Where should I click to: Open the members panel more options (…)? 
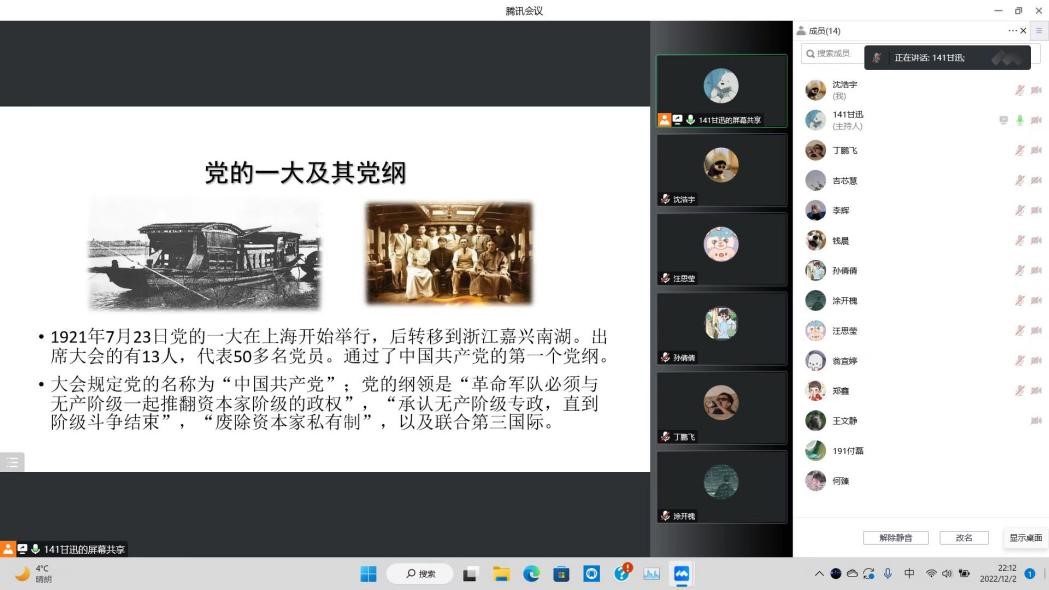[x=1012, y=31]
